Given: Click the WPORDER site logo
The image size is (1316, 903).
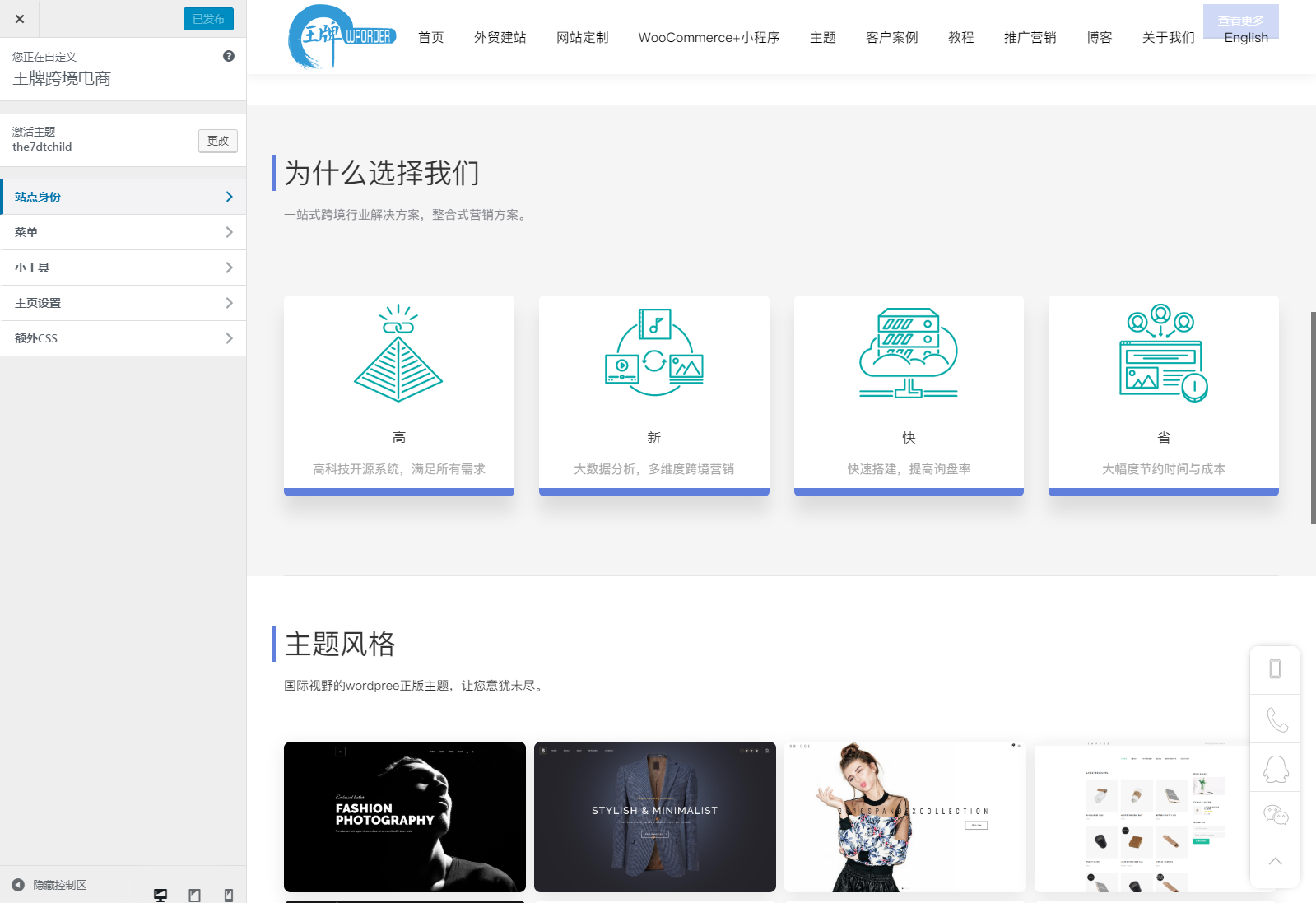Looking at the screenshot, I should 341,37.
